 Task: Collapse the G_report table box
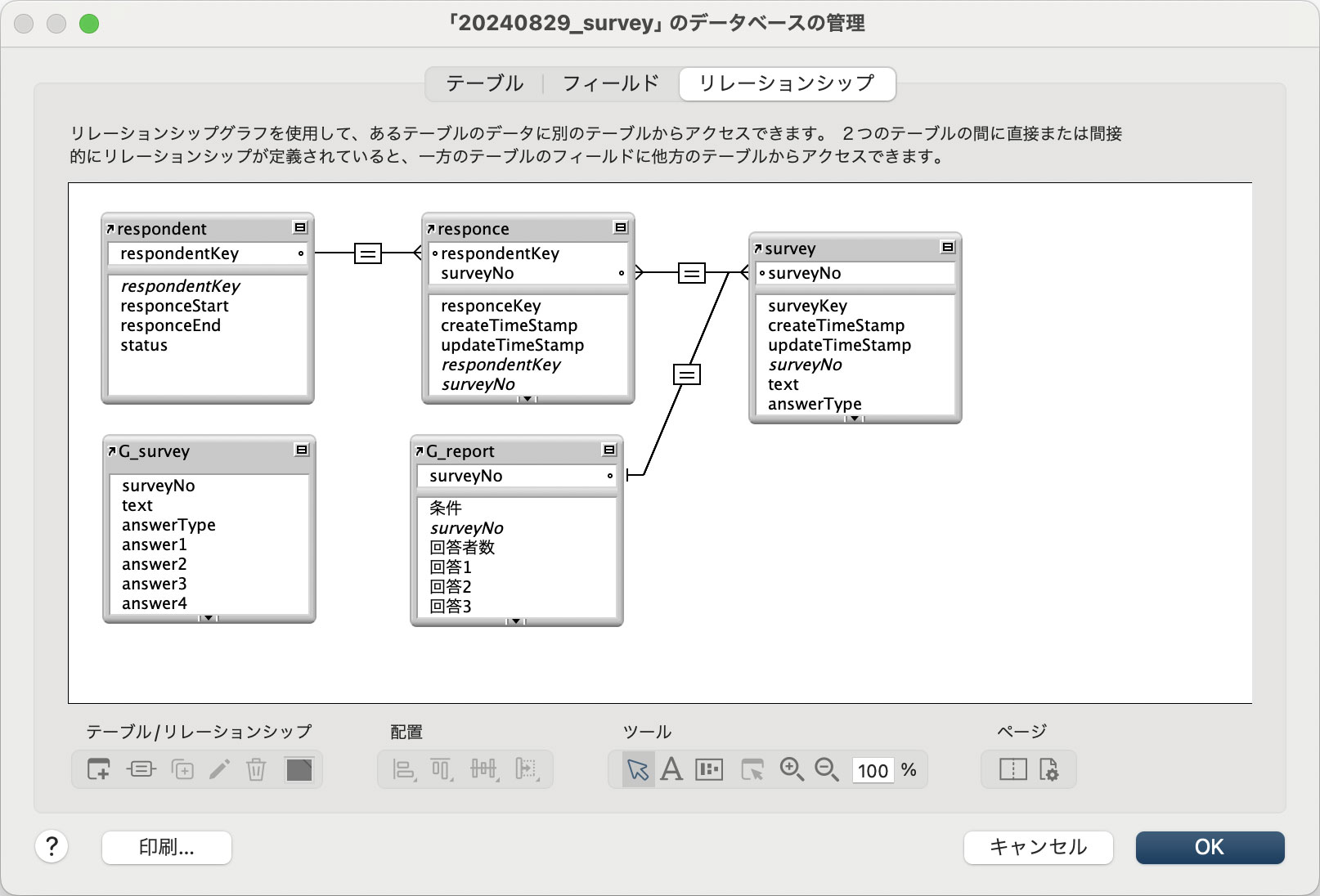(x=609, y=450)
